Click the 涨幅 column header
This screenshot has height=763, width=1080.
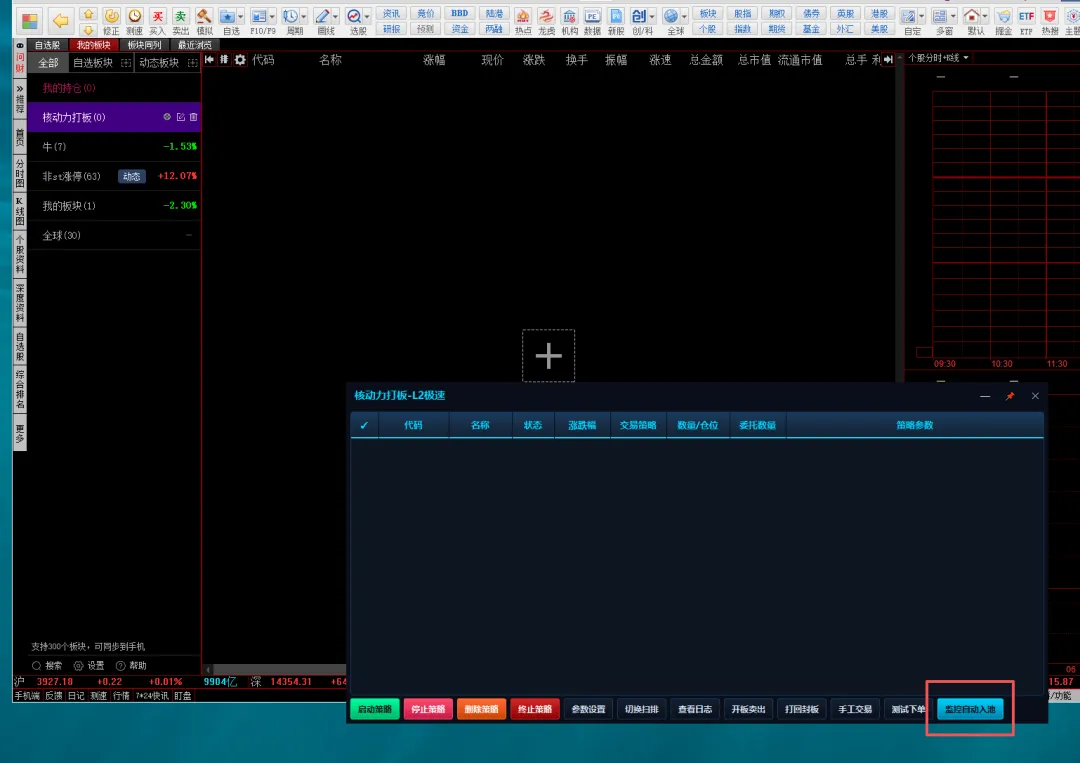434,60
